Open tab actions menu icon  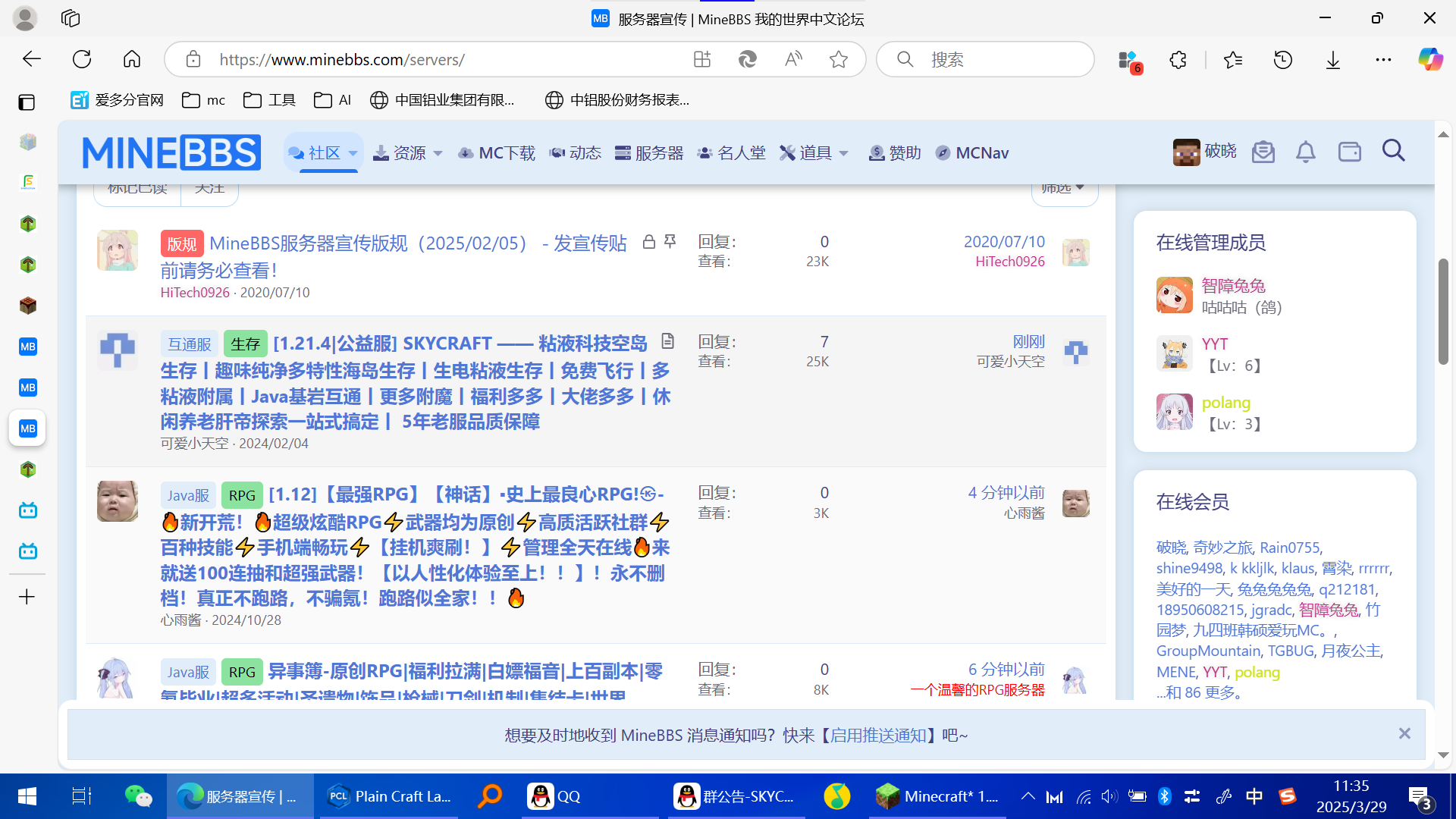[x=71, y=18]
